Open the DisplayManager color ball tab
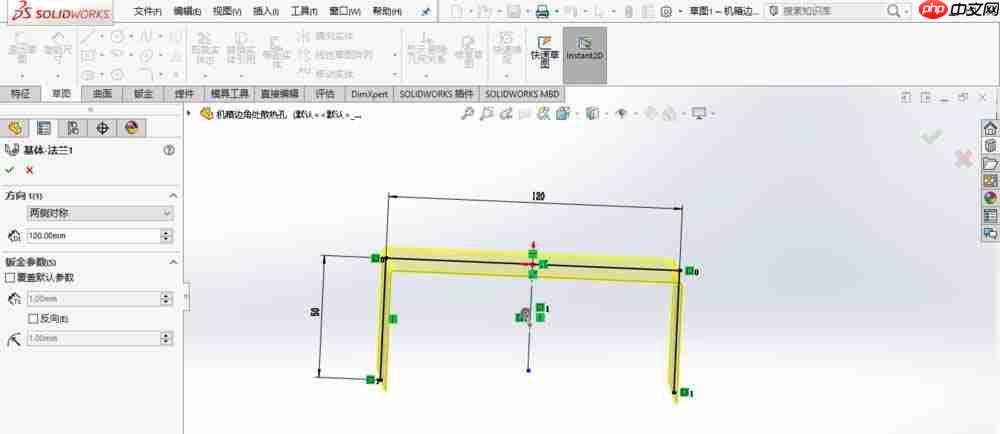The image size is (1000, 434). point(131,128)
